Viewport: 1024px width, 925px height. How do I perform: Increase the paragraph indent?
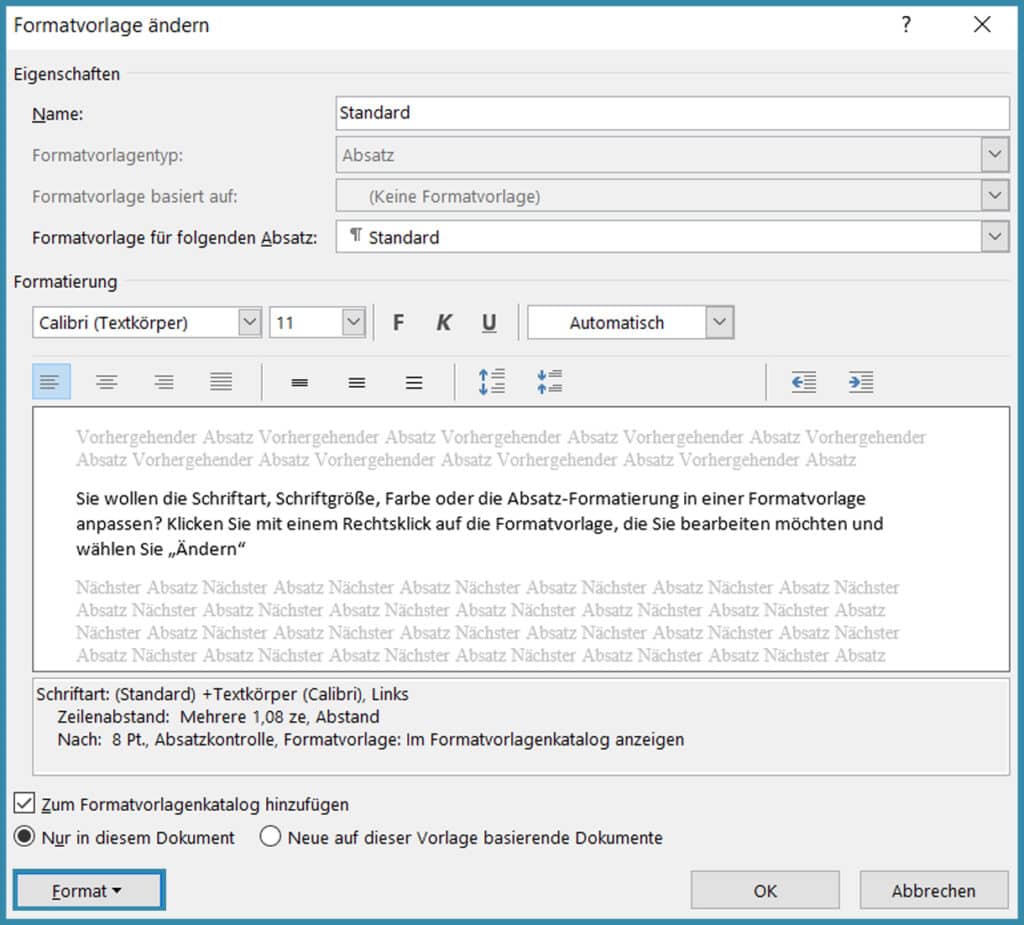pyautogui.click(x=861, y=382)
